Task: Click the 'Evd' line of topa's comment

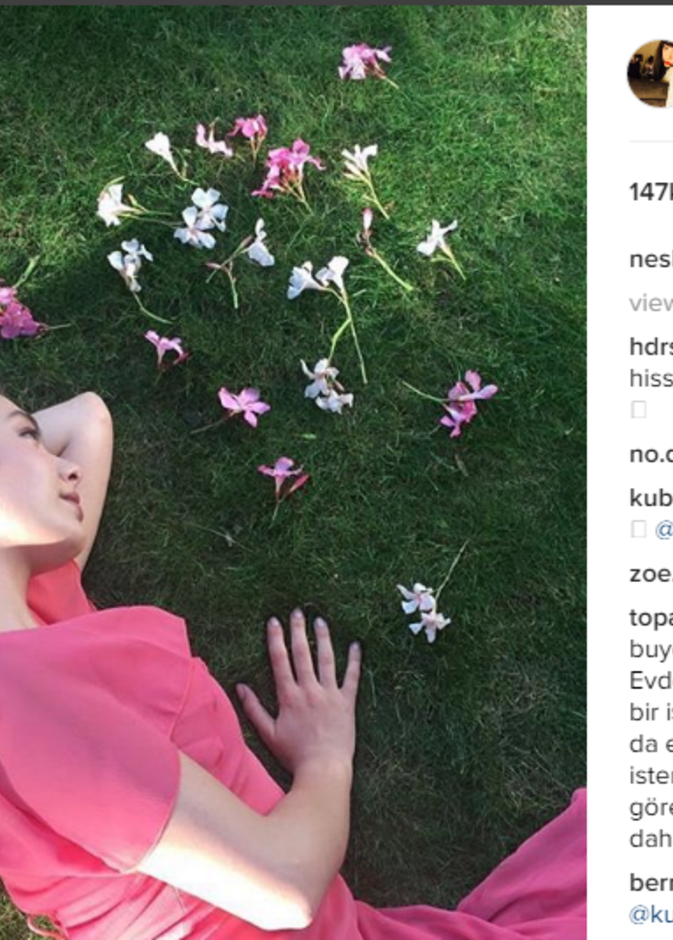Action: click(651, 681)
